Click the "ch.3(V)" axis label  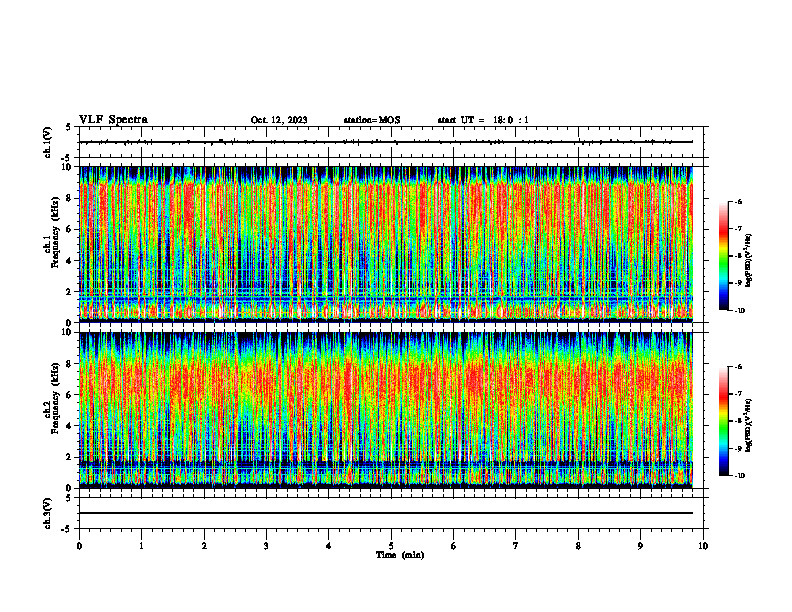(x=47, y=513)
